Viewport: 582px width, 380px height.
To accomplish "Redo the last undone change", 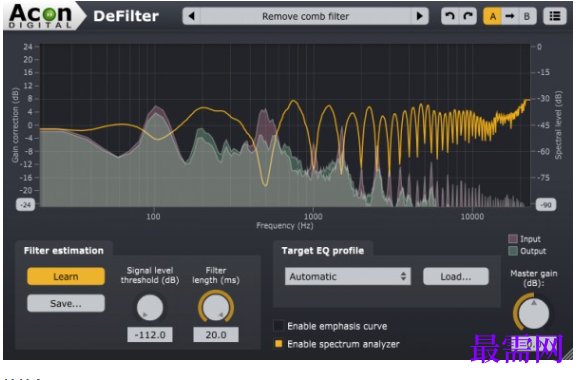I will click(468, 16).
